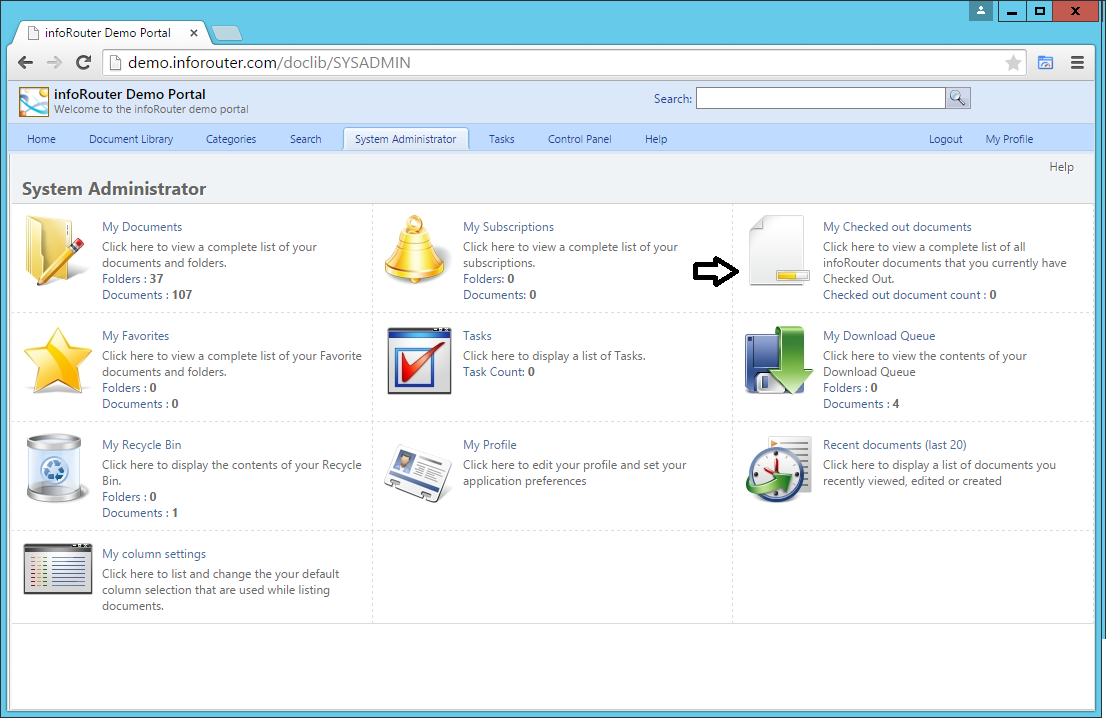Click the infoRouter portal logo

(34, 102)
